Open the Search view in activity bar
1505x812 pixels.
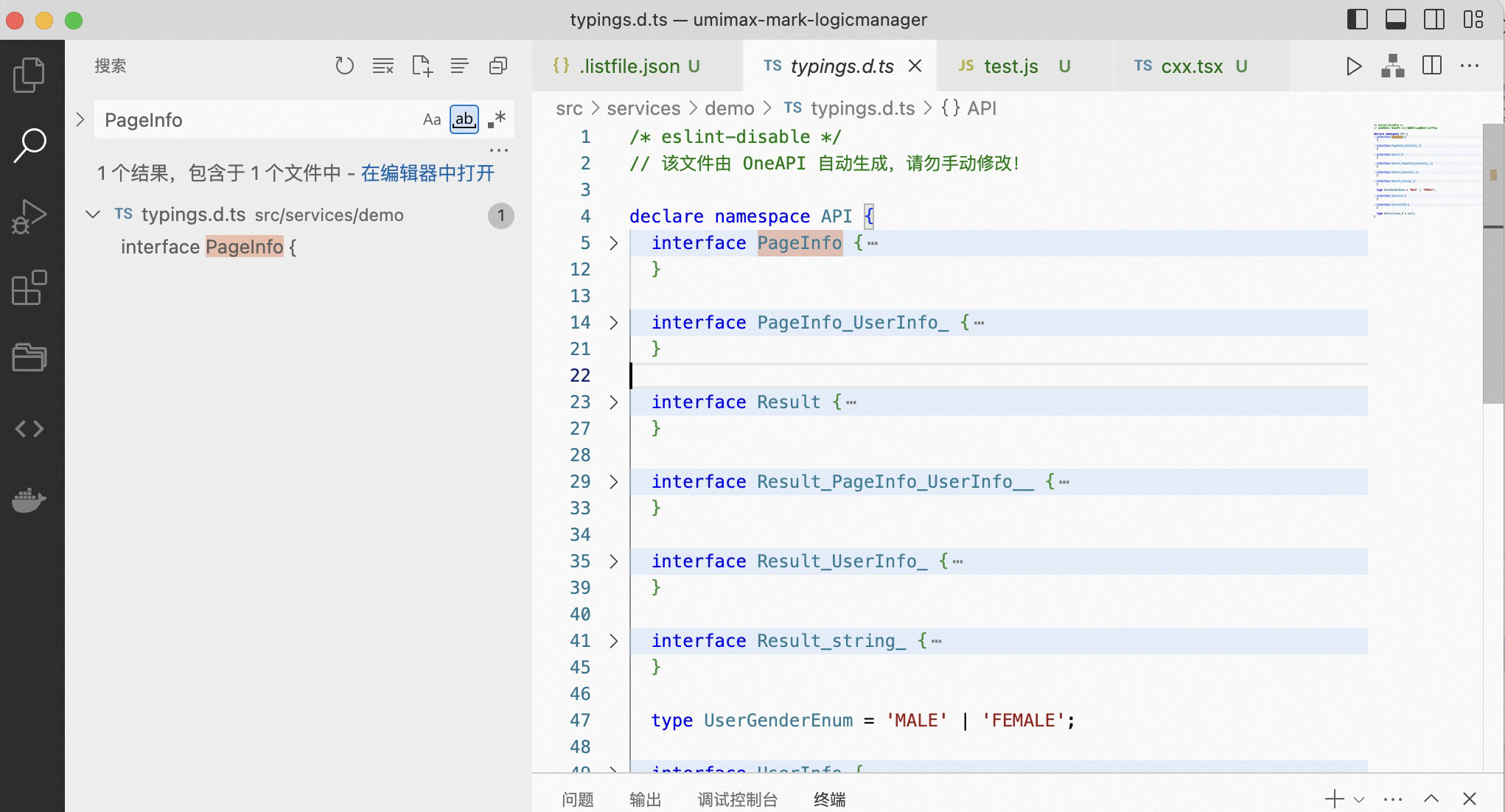pos(29,145)
